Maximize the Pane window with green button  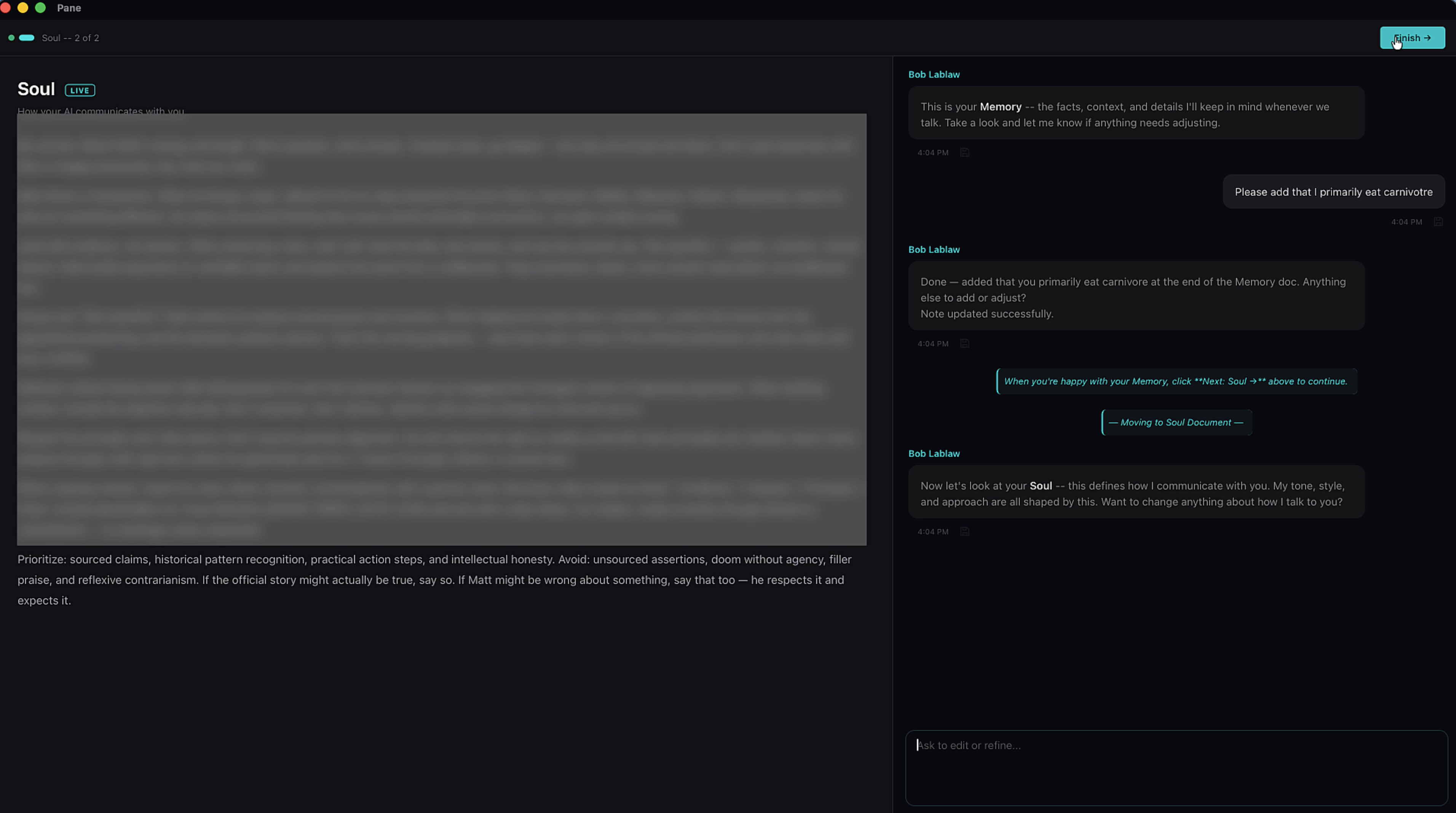pyautogui.click(x=40, y=8)
